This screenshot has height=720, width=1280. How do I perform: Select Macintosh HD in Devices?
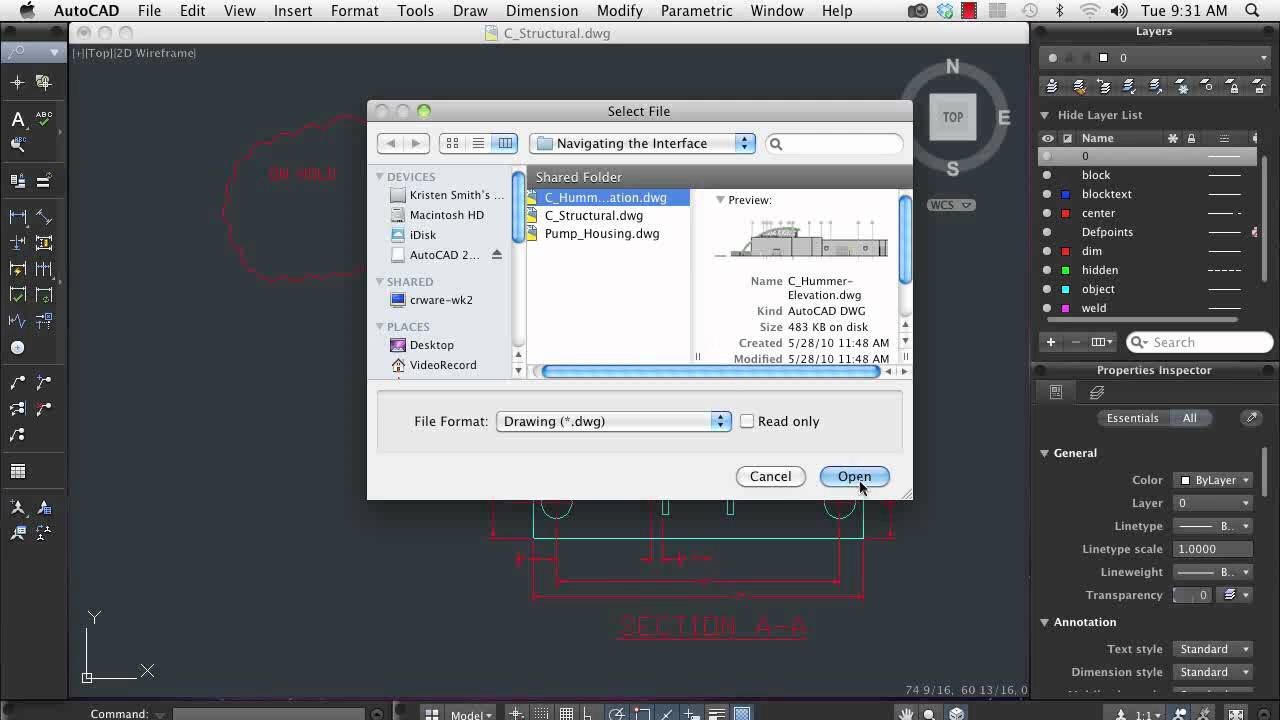[446, 215]
